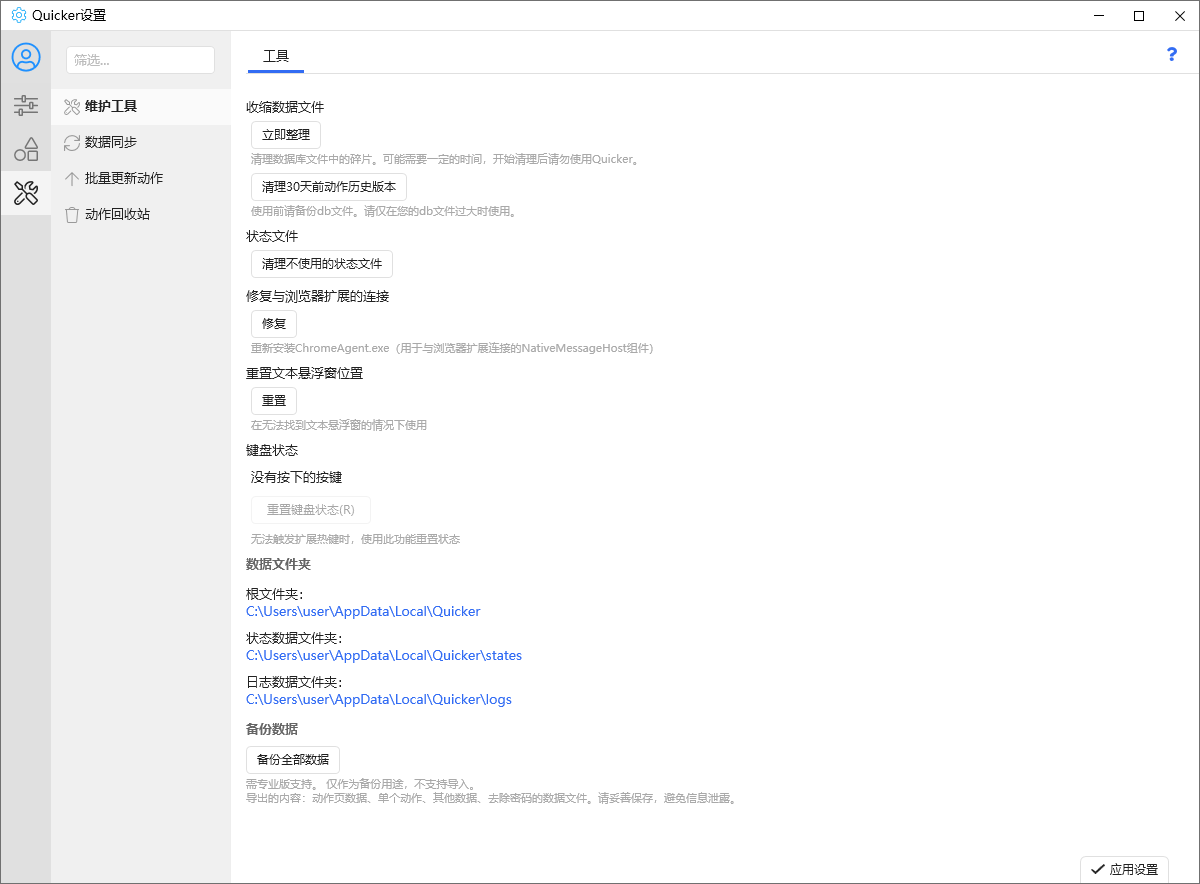This screenshot has width=1200, height=884.
Task: Click 清理不使用的状态文件 button
Action: pyautogui.click(x=321, y=264)
